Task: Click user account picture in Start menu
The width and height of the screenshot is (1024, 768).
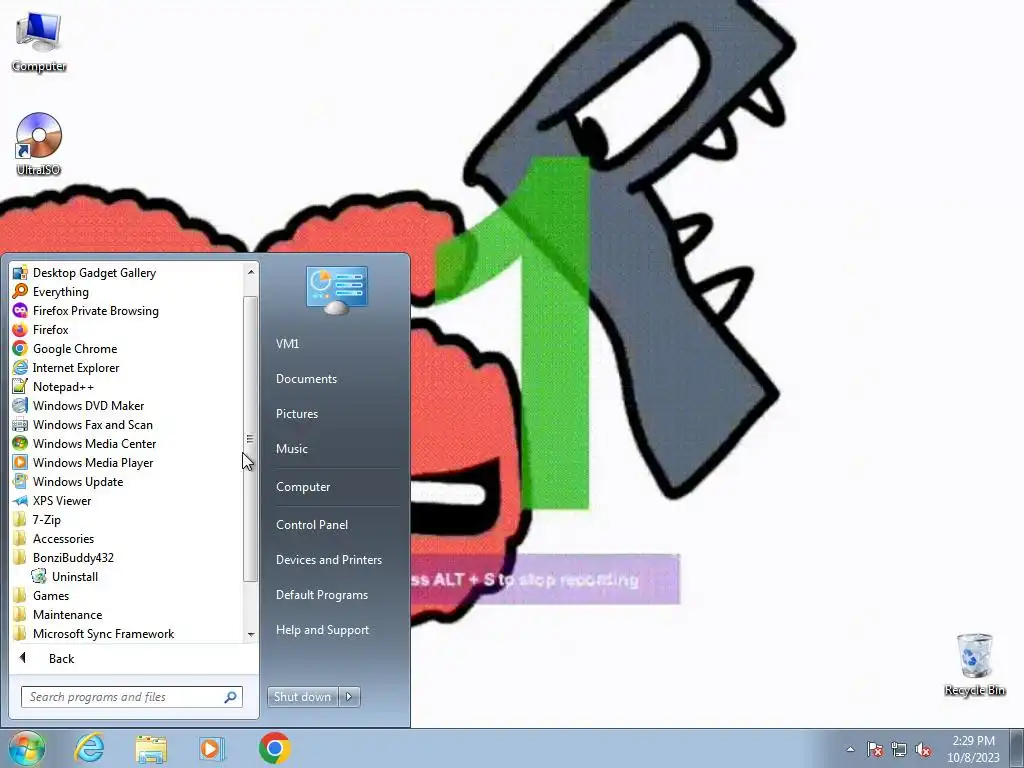Action: point(336,290)
